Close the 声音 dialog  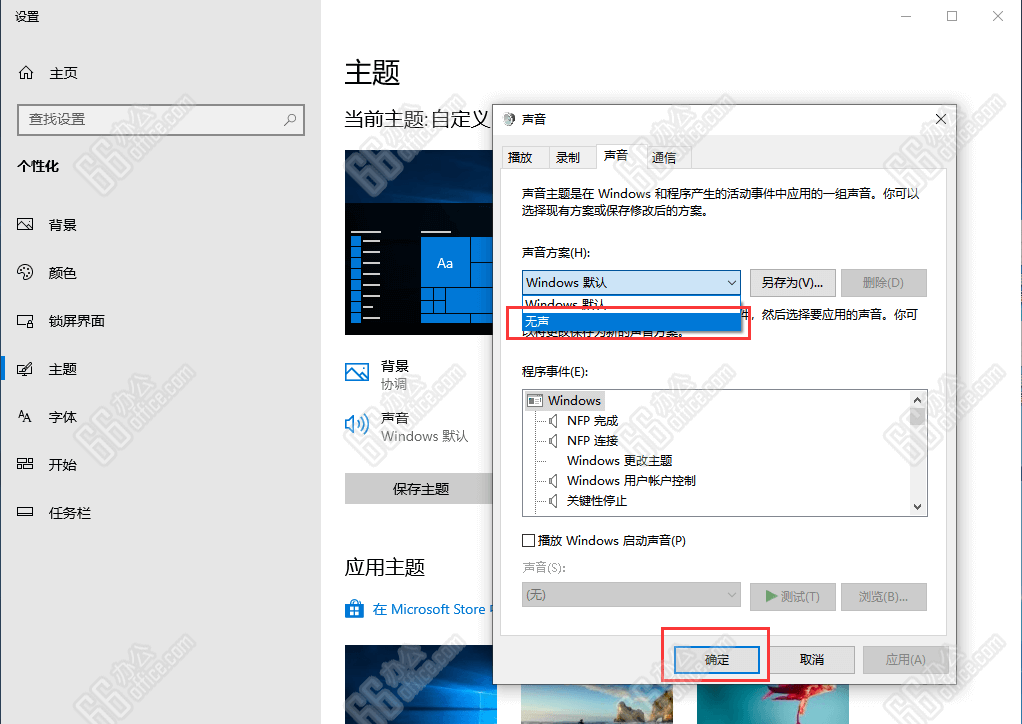941,119
